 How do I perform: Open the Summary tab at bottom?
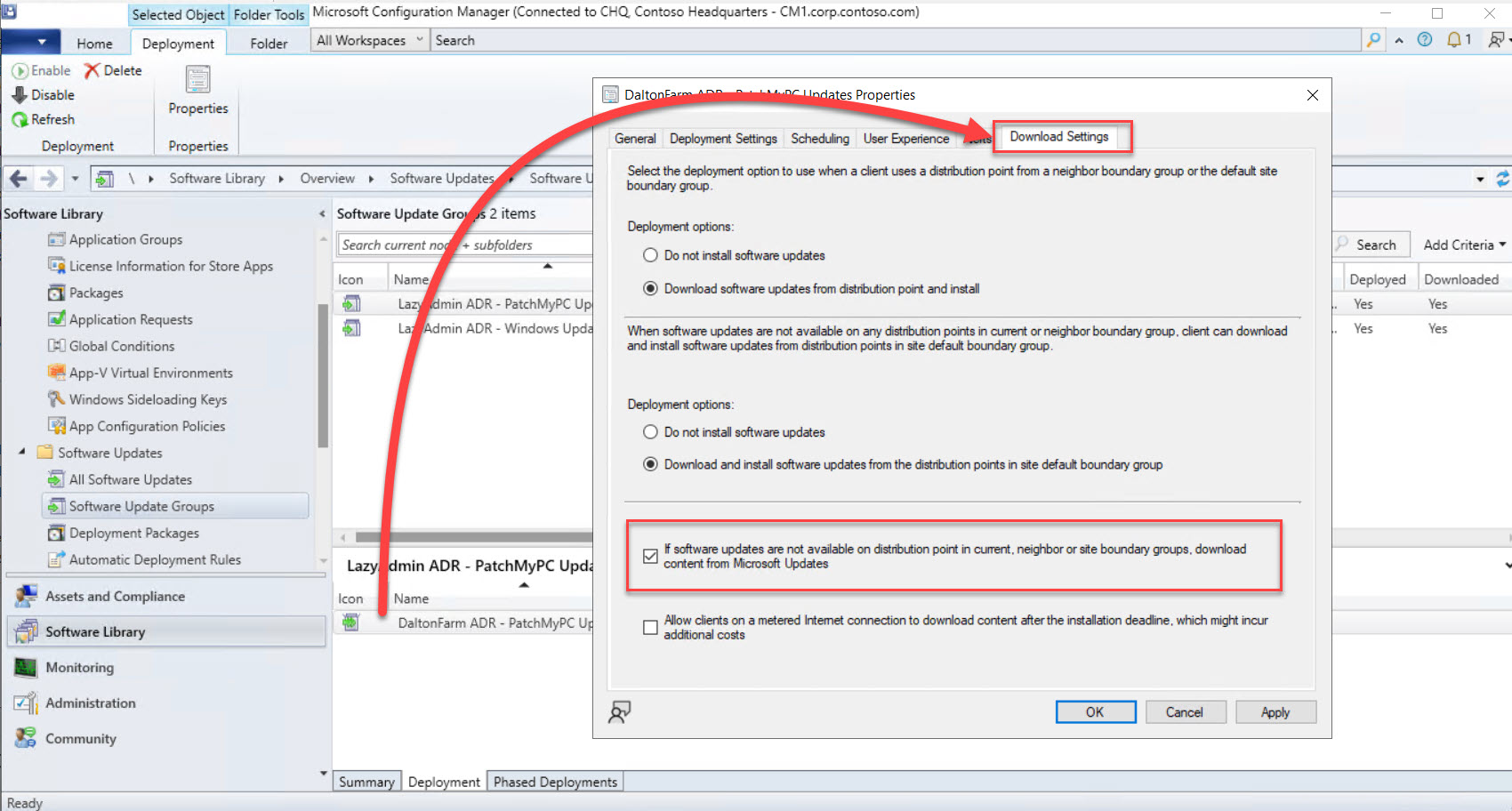click(x=366, y=782)
